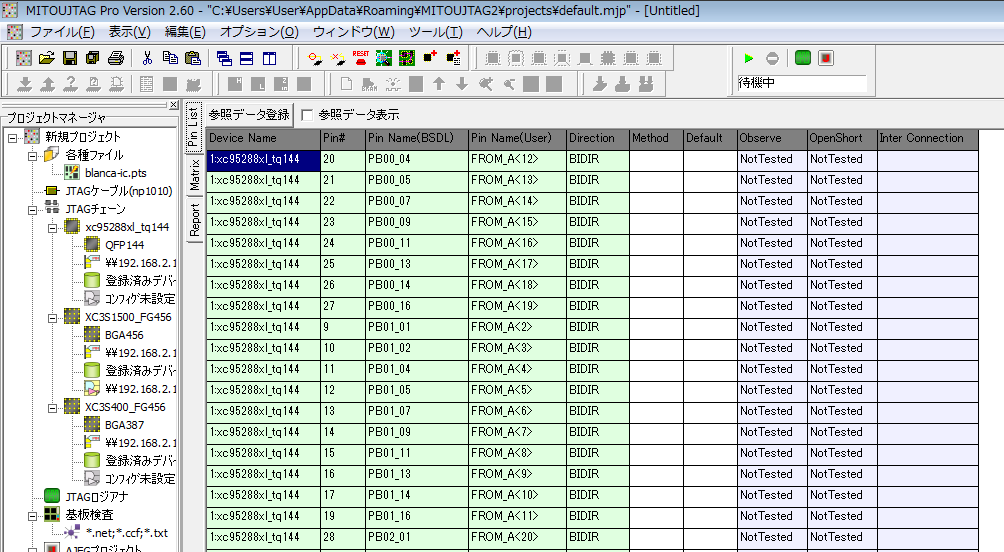This screenshot has height=552, width=1004.
Task: Click the cascade windows toolbar icon
Action: tap(224, 58)
